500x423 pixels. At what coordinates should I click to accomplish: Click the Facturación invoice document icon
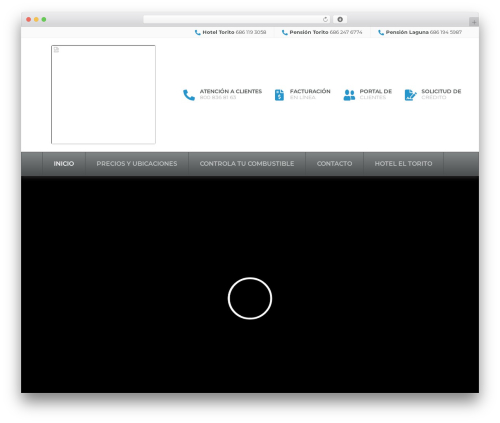[279, 95]
